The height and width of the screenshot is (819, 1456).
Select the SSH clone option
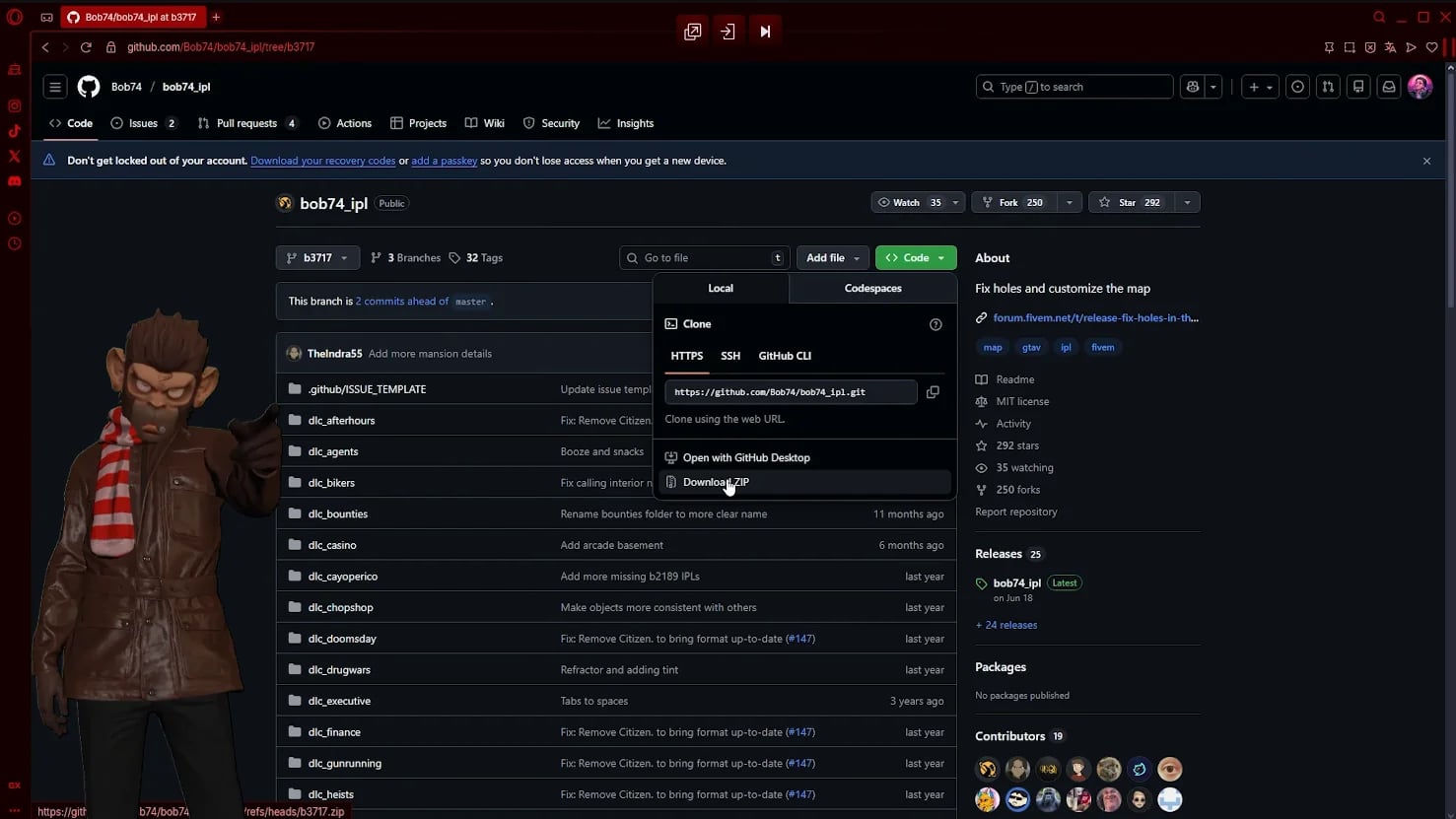729,356
